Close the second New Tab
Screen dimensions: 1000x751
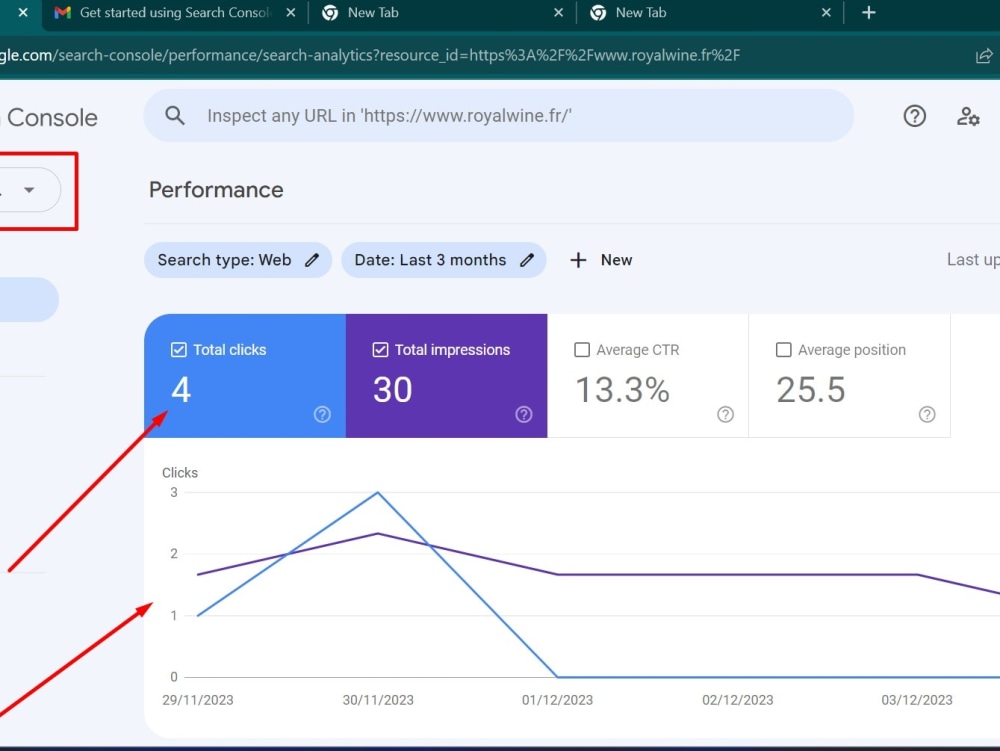(827, 13)
